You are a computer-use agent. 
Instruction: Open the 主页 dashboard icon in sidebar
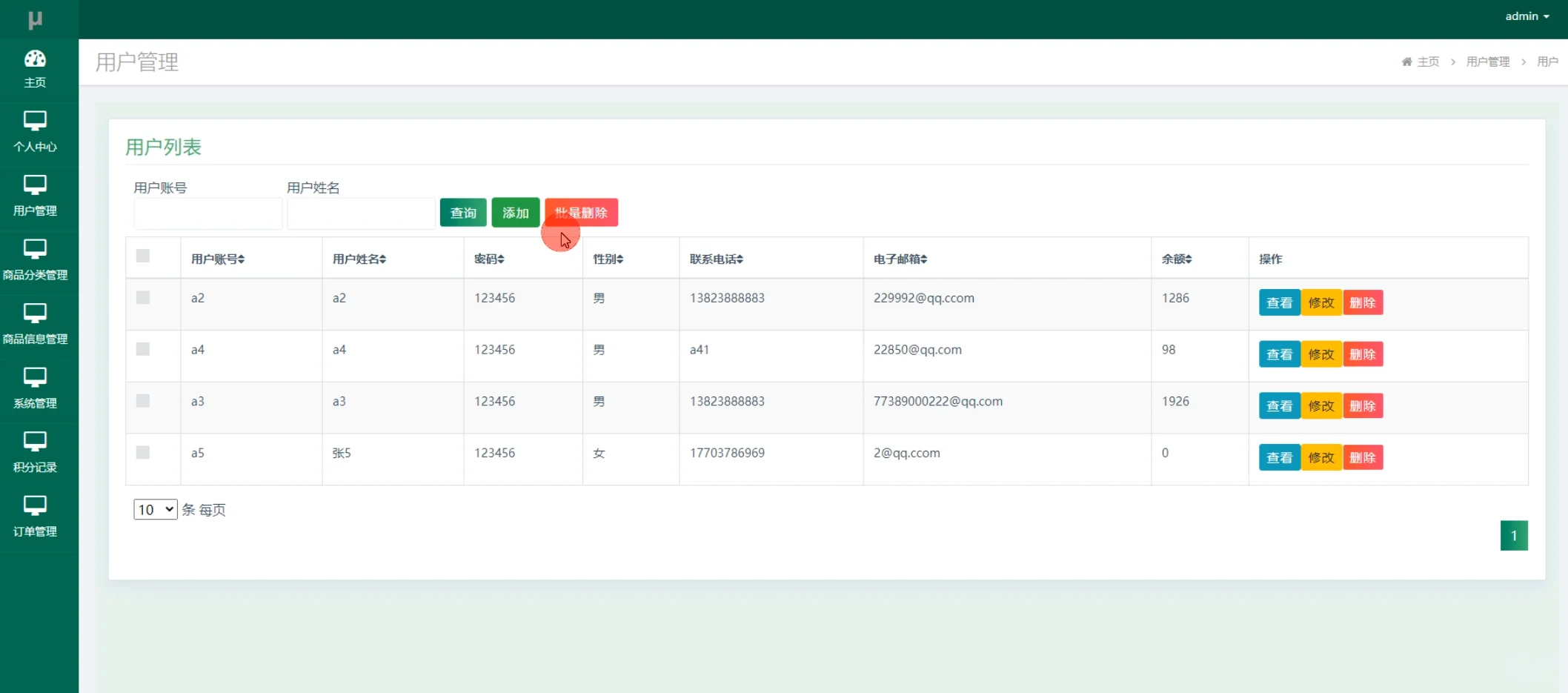pos(35,59)
